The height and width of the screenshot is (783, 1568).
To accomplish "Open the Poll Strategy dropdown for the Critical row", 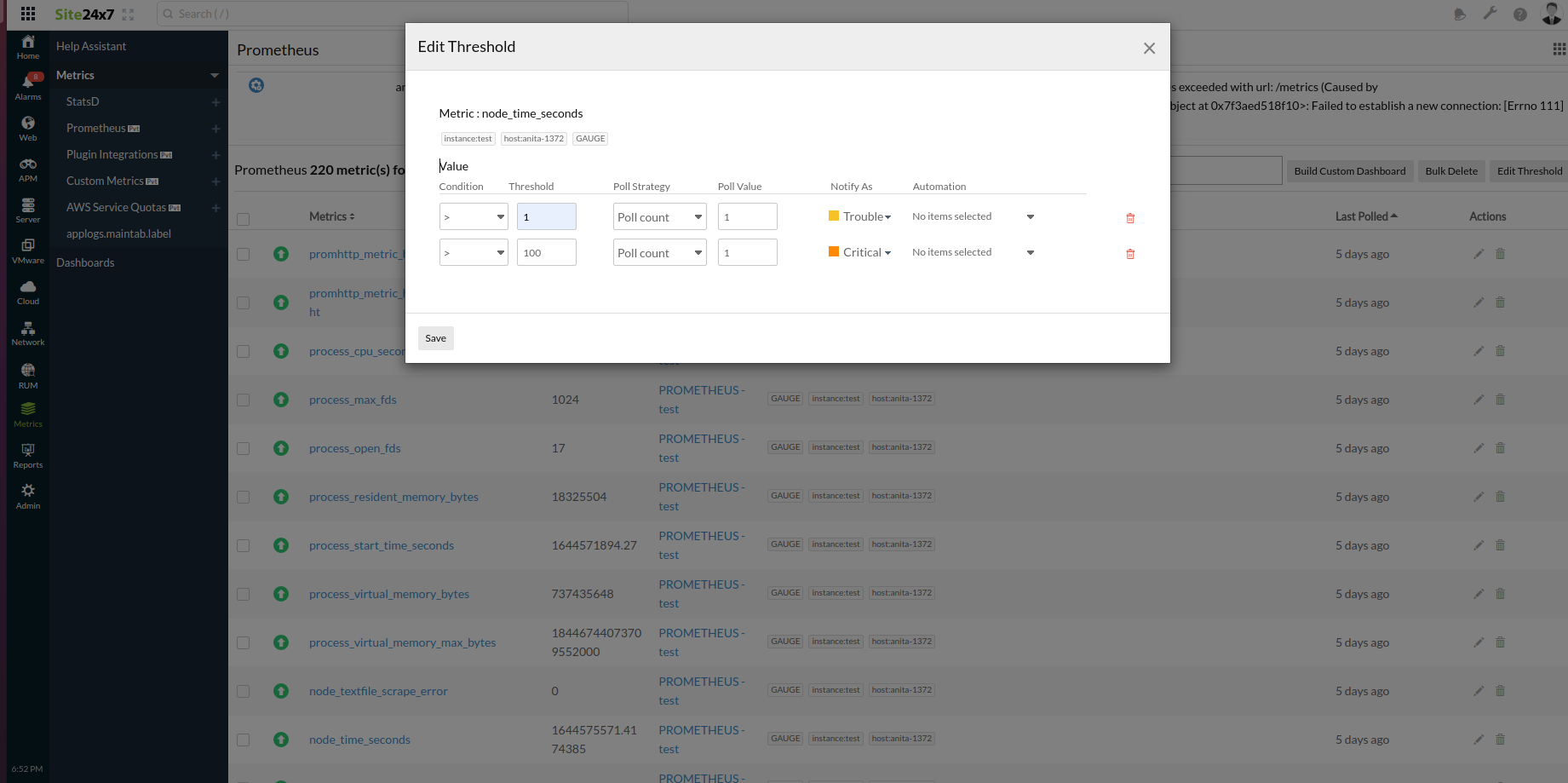I will [x=659, y=251].
